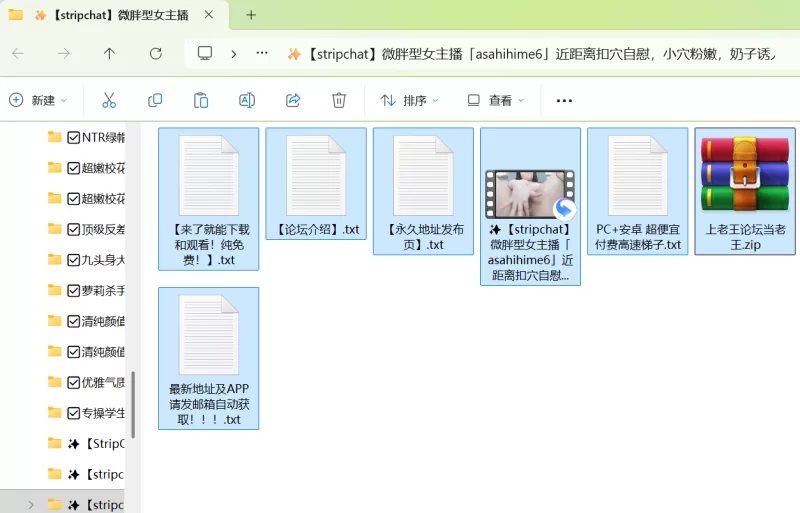Viewport: 800px width, 513px height.
Task: Click the Share icon in toolbar
Action: [x=293, y=100]
